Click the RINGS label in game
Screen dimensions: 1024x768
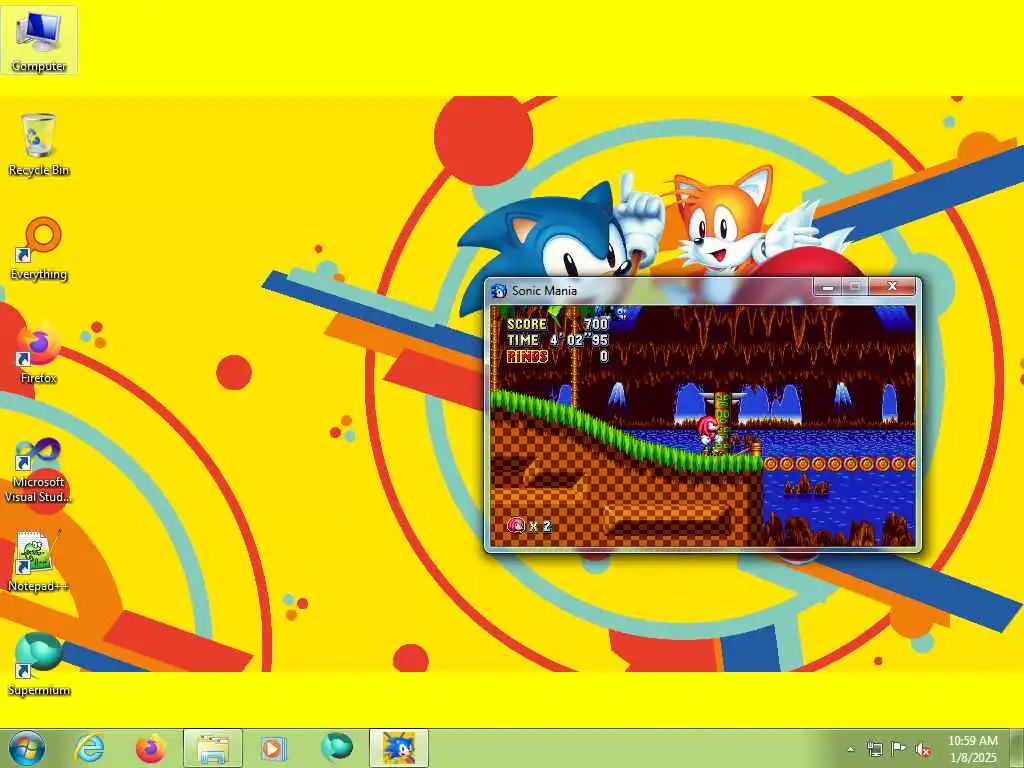click(526, 357)
